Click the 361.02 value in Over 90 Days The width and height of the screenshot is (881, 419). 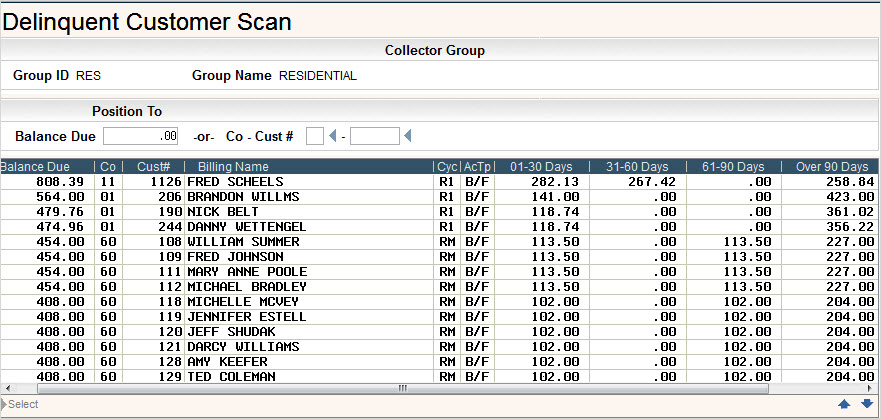pos(850,212)
